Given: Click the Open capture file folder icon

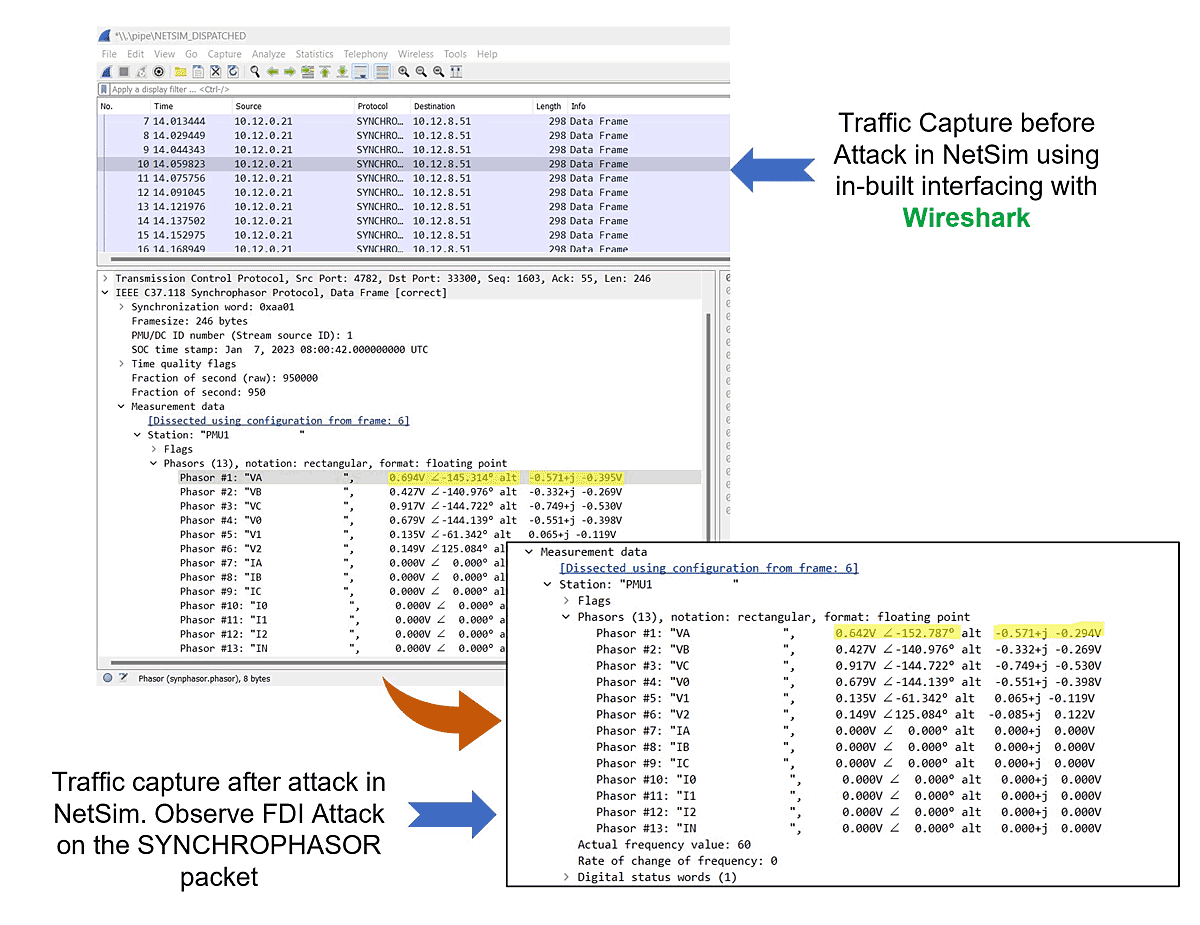Looking at the screenshot, I should point(180,72).
